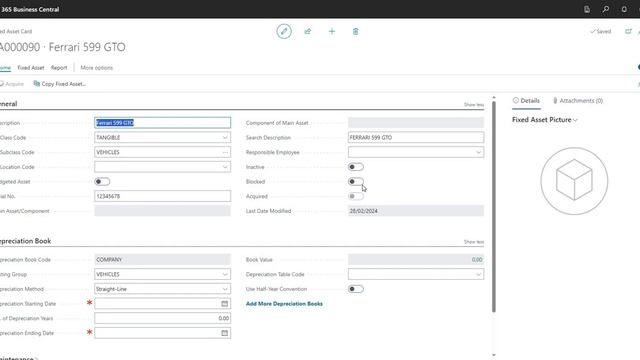
Task: Open the search magnifier in top bar
Action: pyautogui.click(x=606, y=9)
